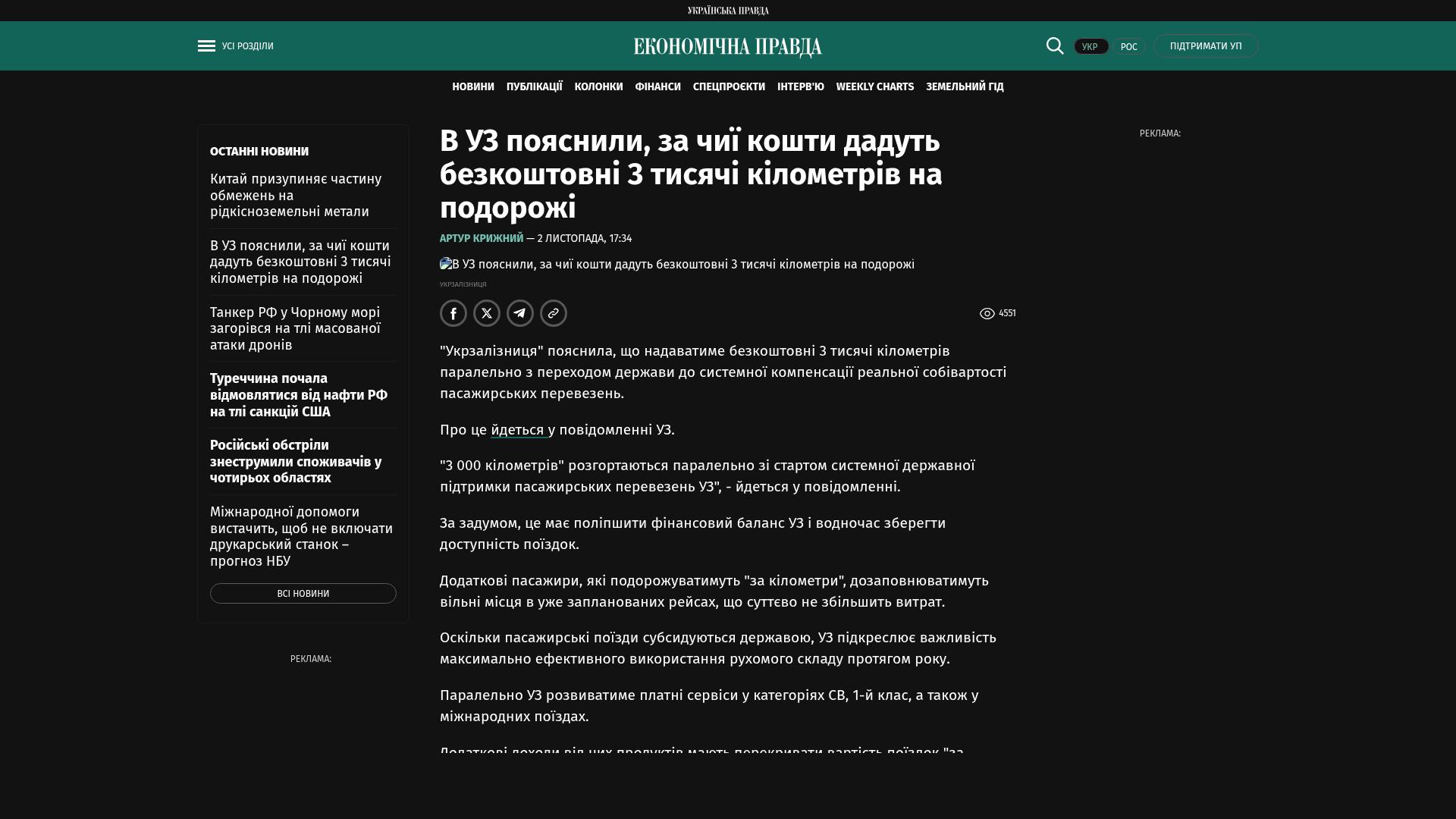Open author Артур Крижний's page
This screenshot has width=1456, height=819.
[482, 238]
